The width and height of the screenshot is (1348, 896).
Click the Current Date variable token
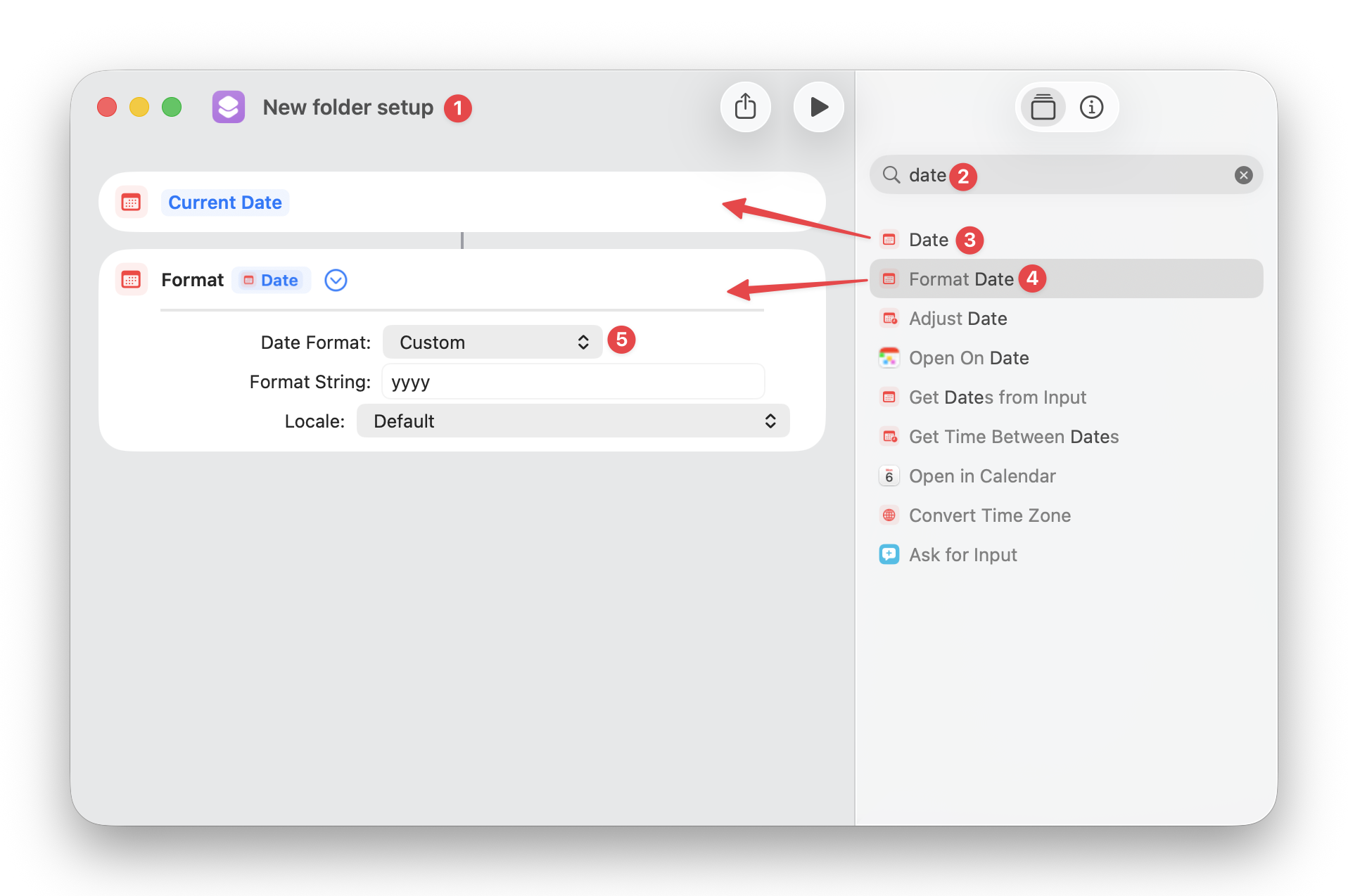(x=224, y=202)
